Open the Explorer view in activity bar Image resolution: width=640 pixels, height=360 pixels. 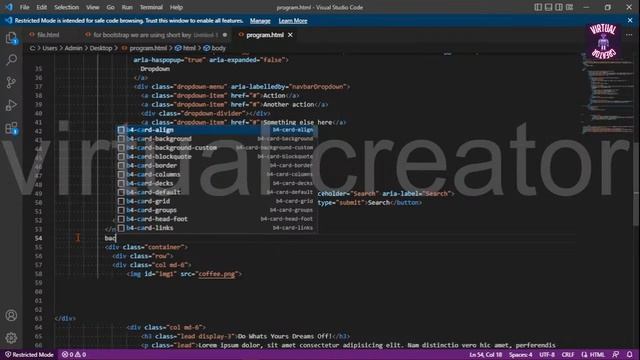pos(11,38)
